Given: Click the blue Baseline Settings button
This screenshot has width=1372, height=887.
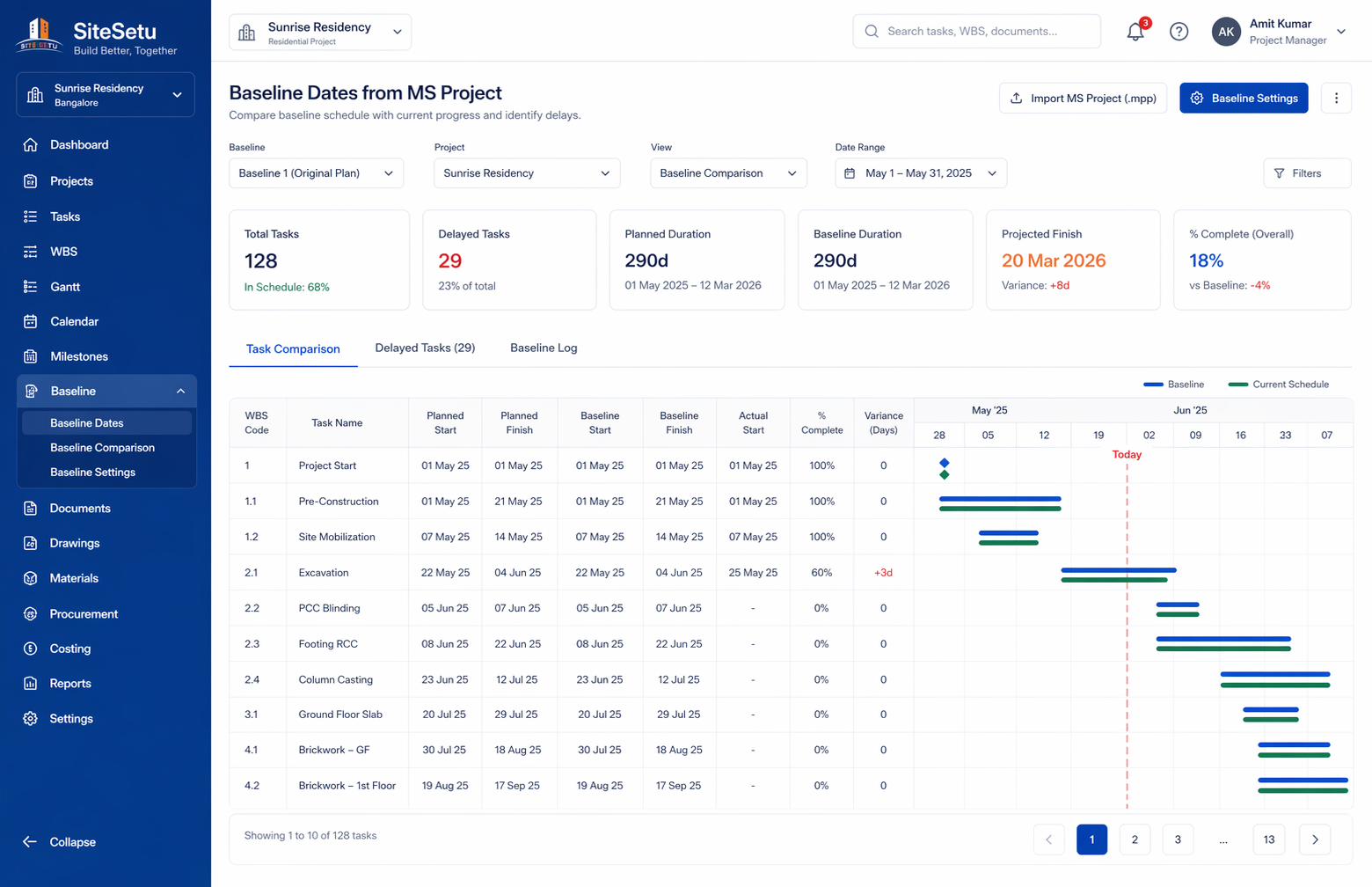Looking at the screenshot, I should point(1244,99).
